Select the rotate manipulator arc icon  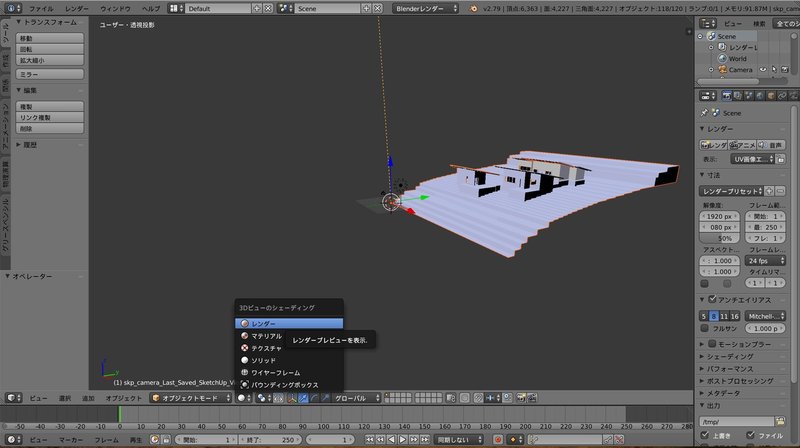(314, 398)
